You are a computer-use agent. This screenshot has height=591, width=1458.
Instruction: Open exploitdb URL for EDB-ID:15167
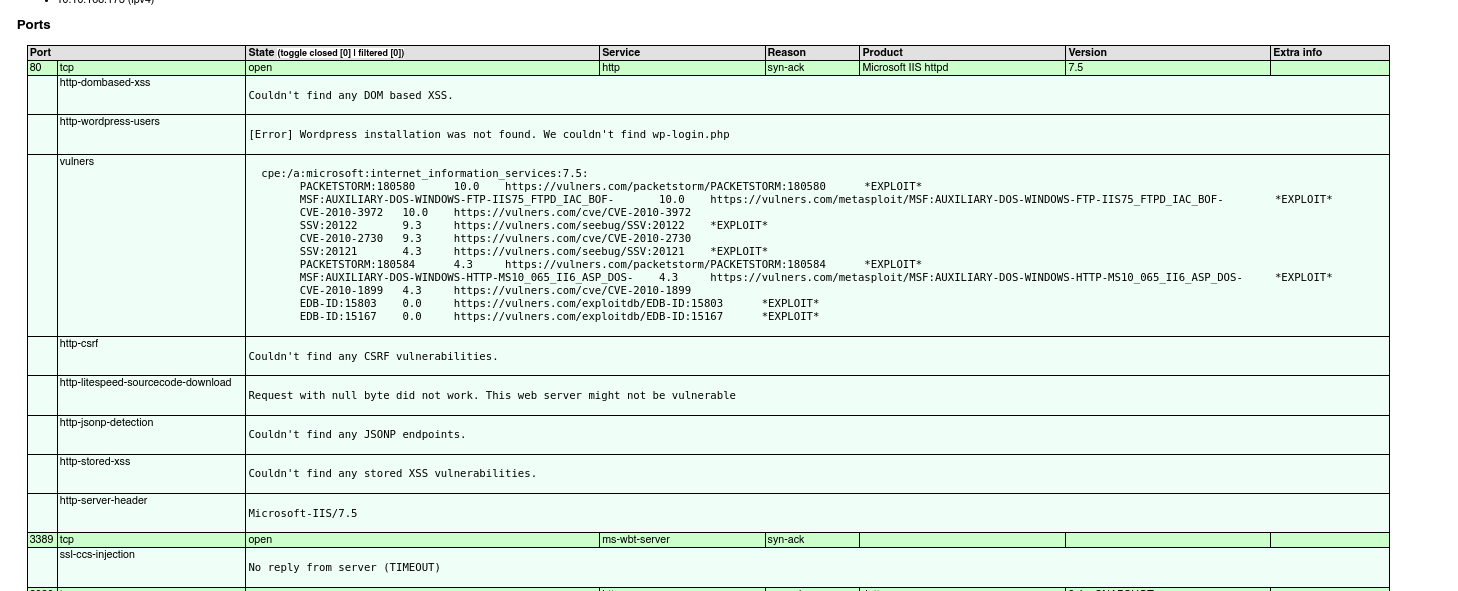[588, 317]
